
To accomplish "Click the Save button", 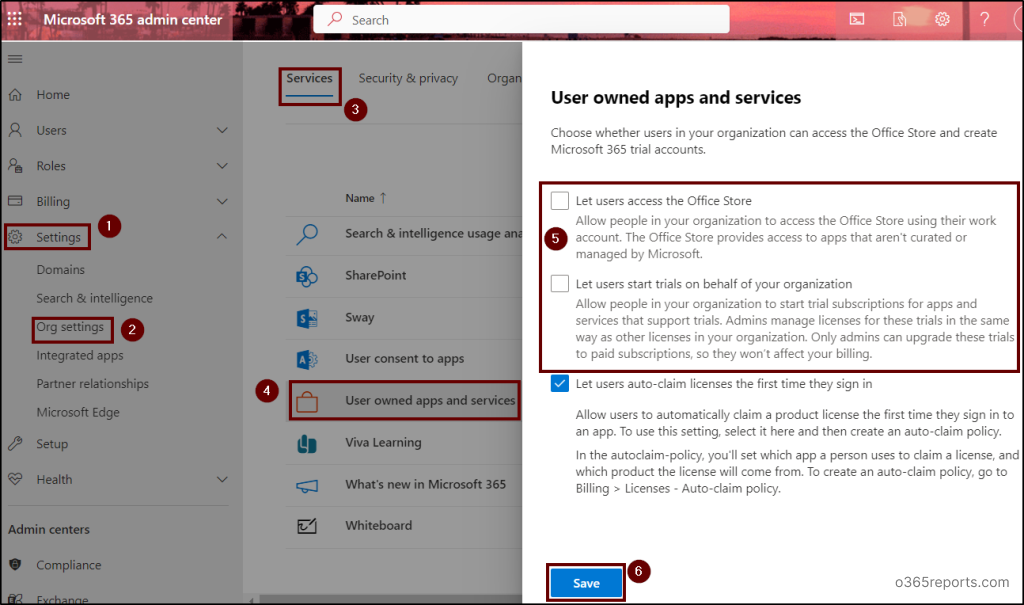I will (x=586, y=583).
